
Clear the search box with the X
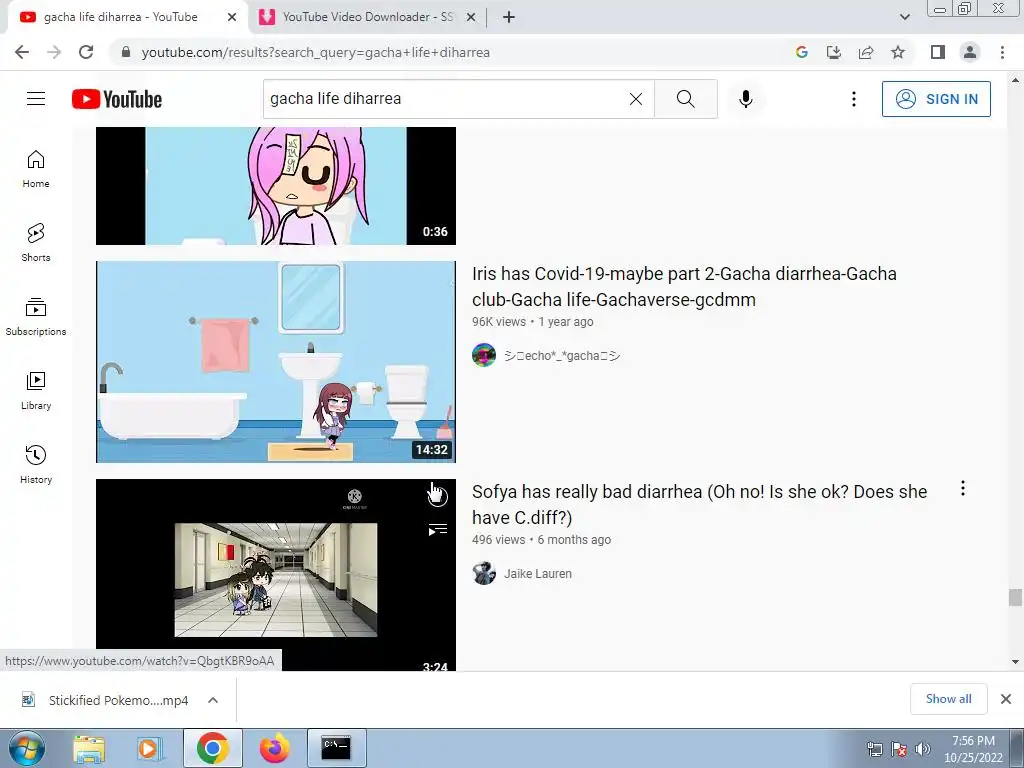pyautogui.click(x=635, y=99)
